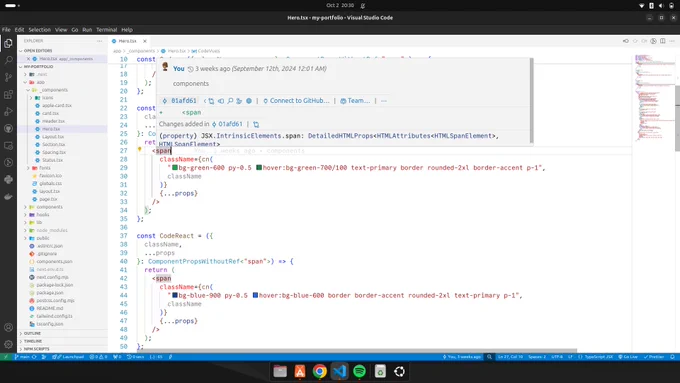Open the Manage gear in activity bar
Screen dimensions: 680x383
pyautogui.click(x=8, y=344)
